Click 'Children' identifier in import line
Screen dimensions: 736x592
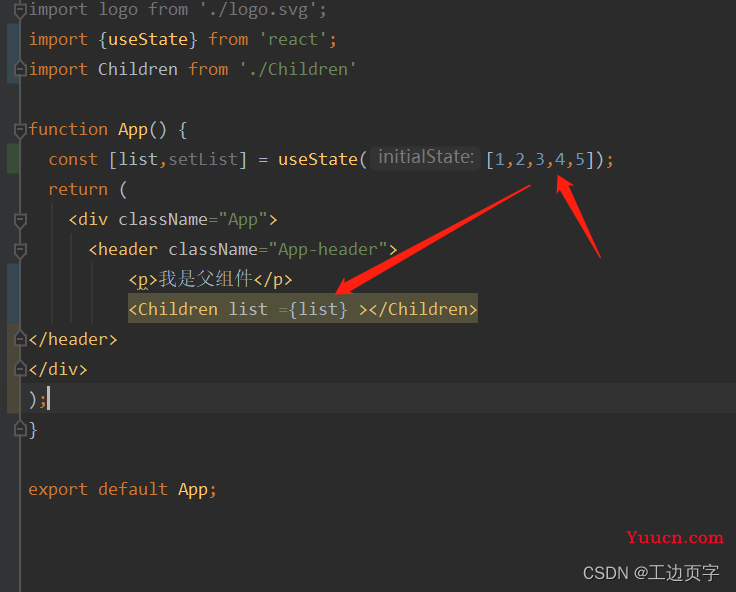(138, 69)
